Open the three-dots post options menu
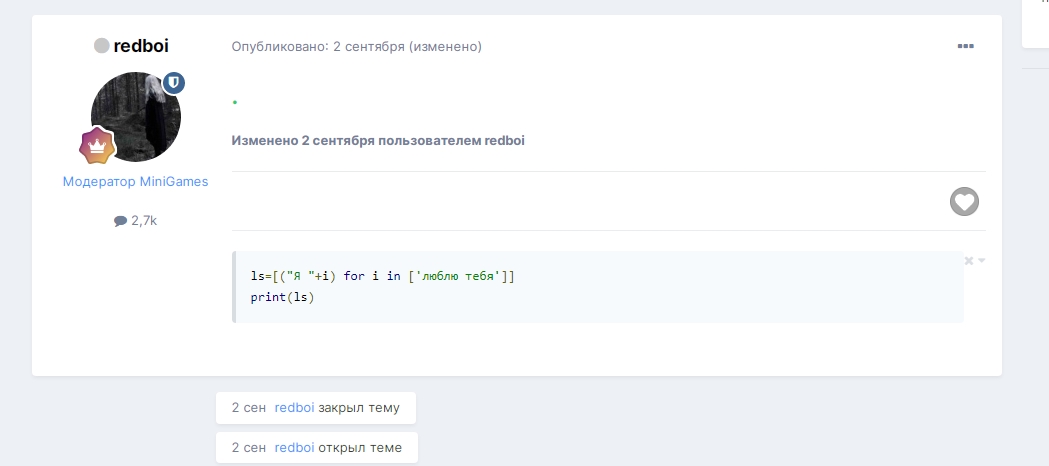 click(x=965, y=46)
